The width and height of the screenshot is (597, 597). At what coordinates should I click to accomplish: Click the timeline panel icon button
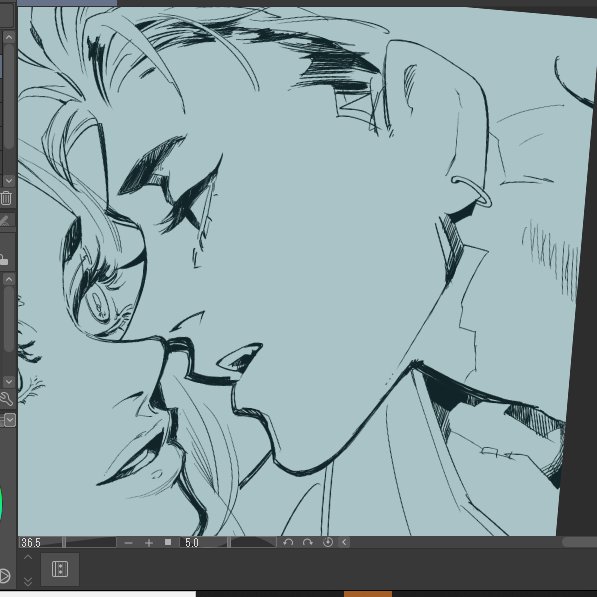60,569
